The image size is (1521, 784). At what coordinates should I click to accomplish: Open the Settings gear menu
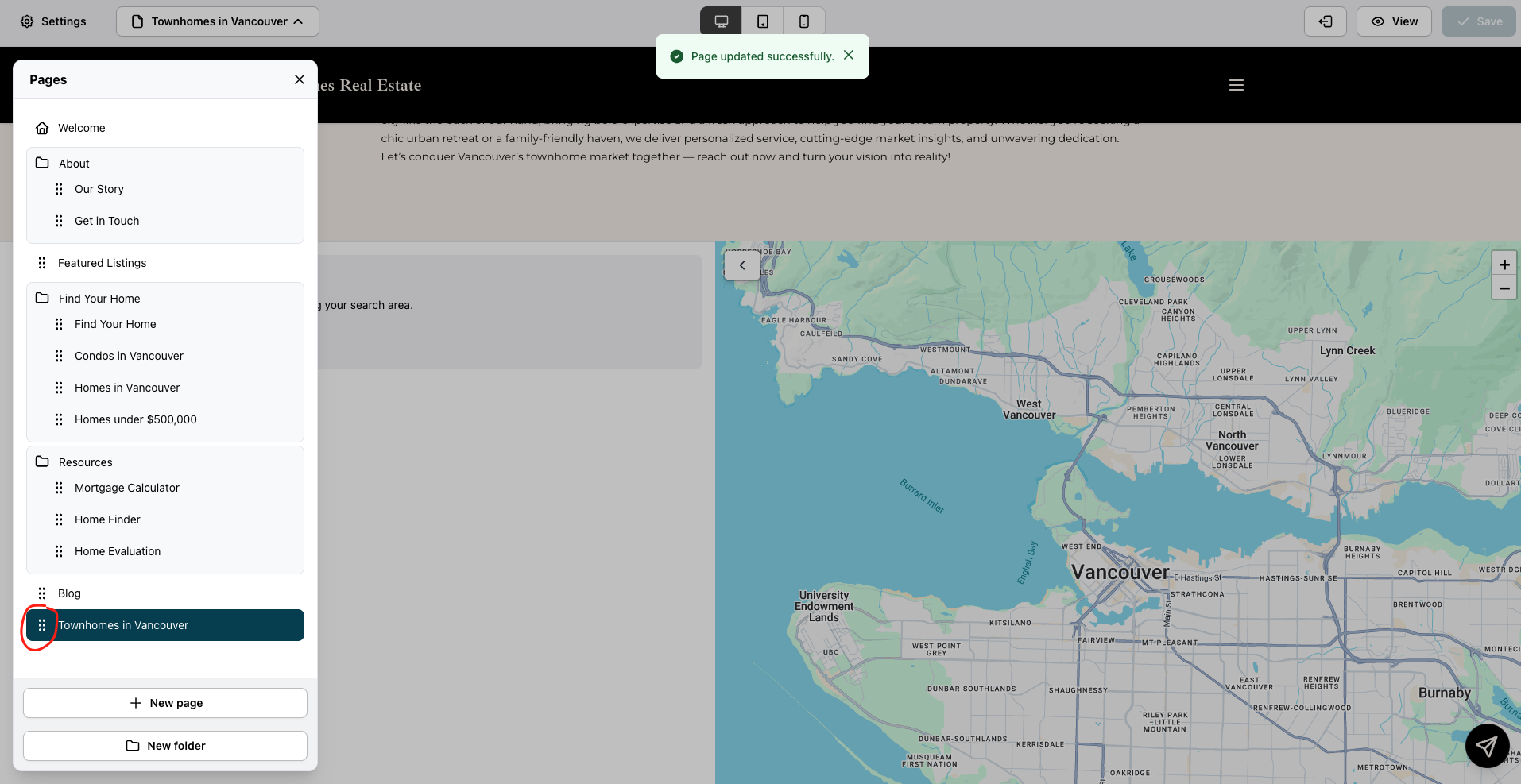click(x=53, y=21)
